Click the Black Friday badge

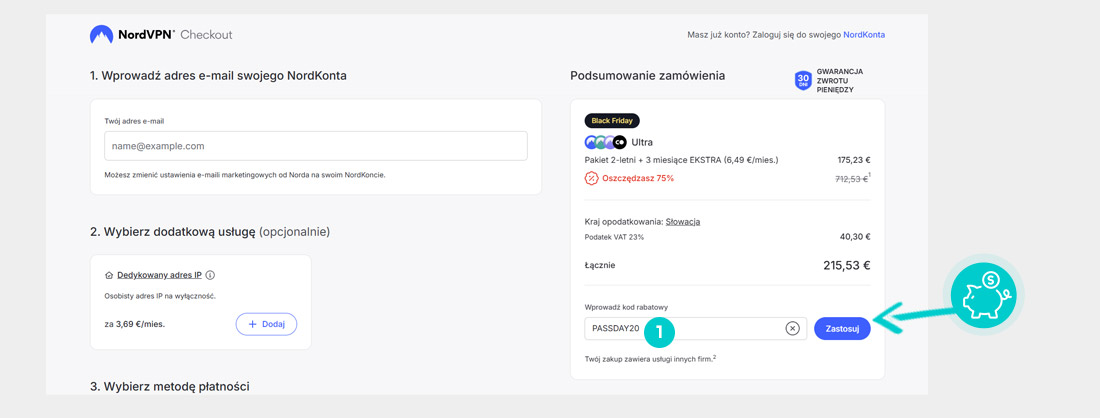coord(612,121)
